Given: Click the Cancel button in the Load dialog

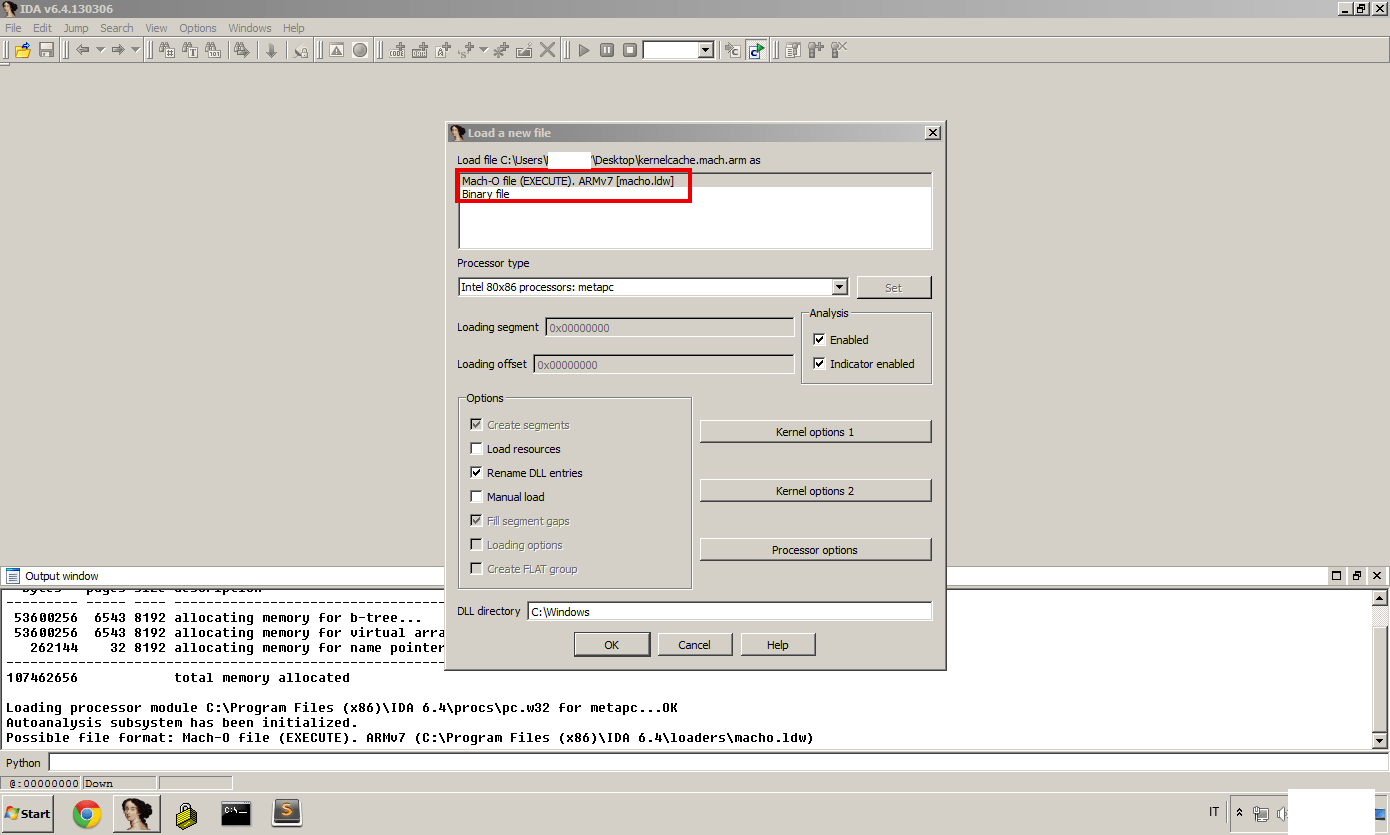Looking at the screenshot, I should [x=694, y=645].
